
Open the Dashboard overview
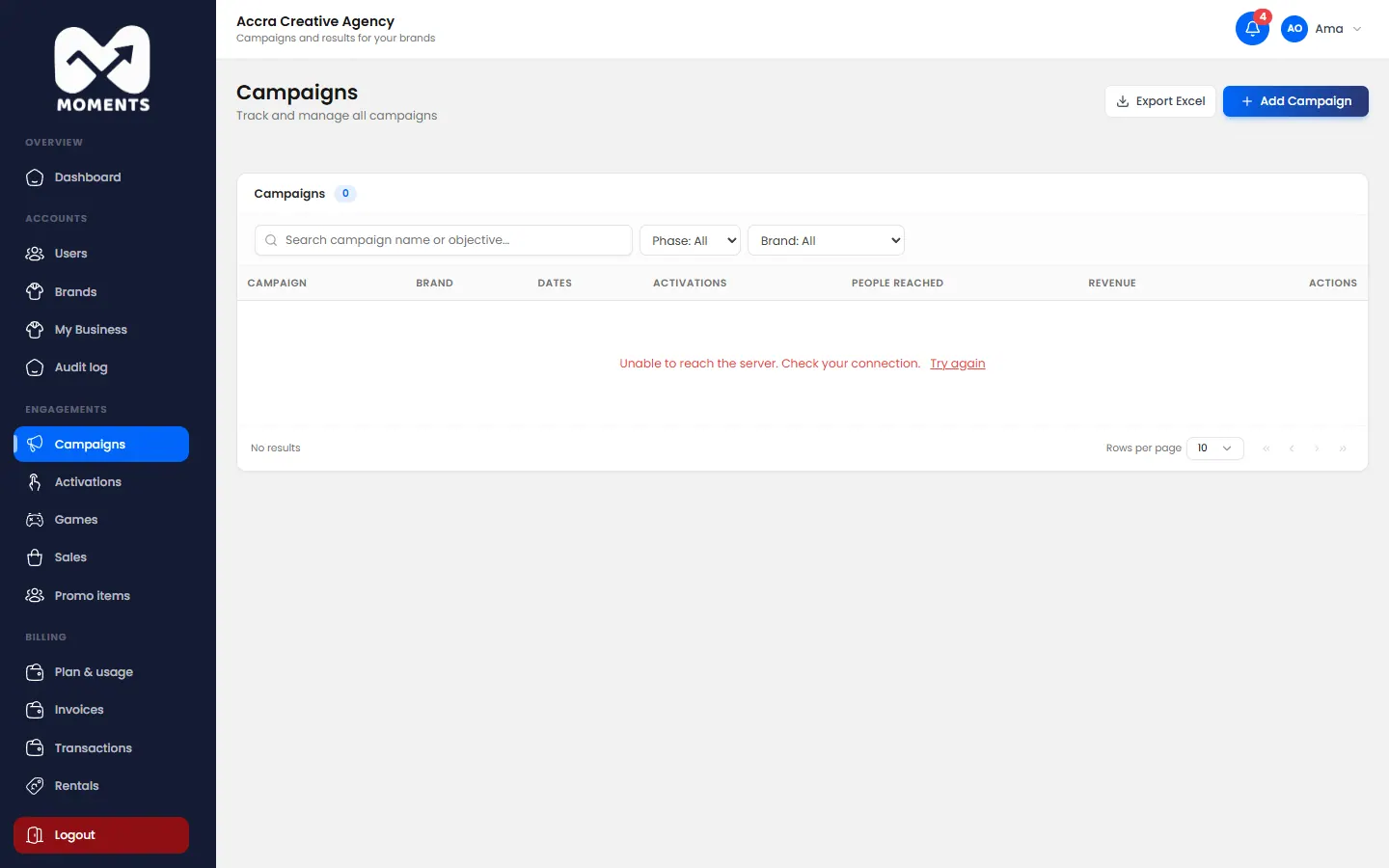click(x=101, y=177)
